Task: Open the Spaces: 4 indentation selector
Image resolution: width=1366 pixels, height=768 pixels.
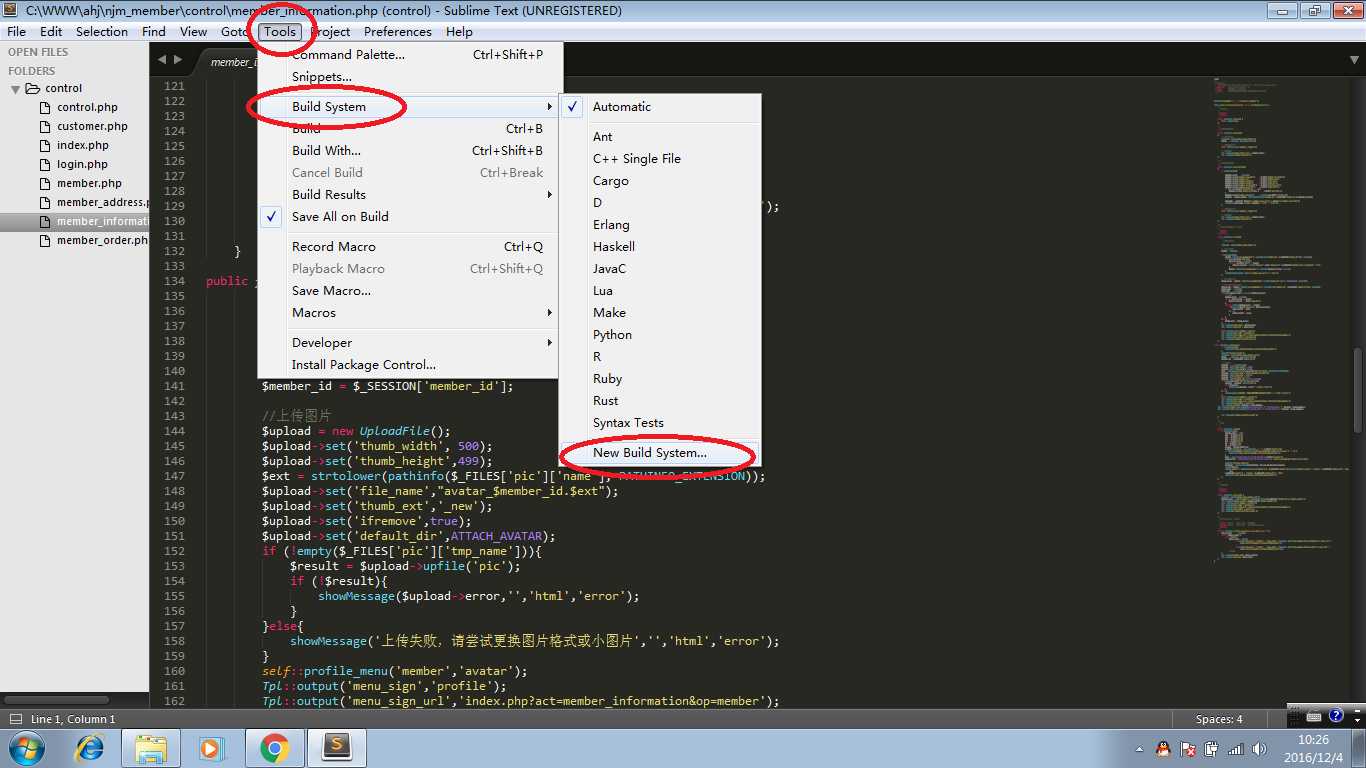Action: (x=1219, y=719)
